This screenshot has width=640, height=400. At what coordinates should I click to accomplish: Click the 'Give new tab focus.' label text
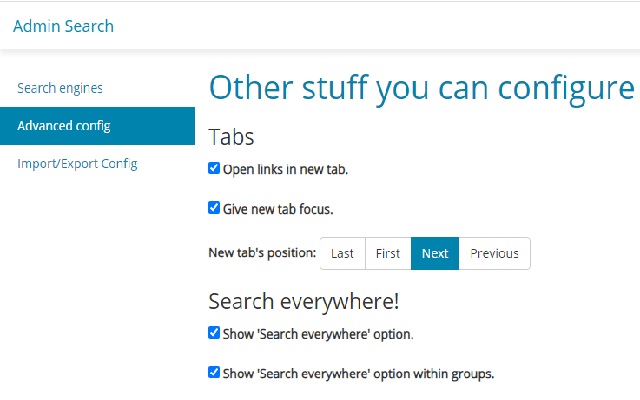click(x=278, y=209)
